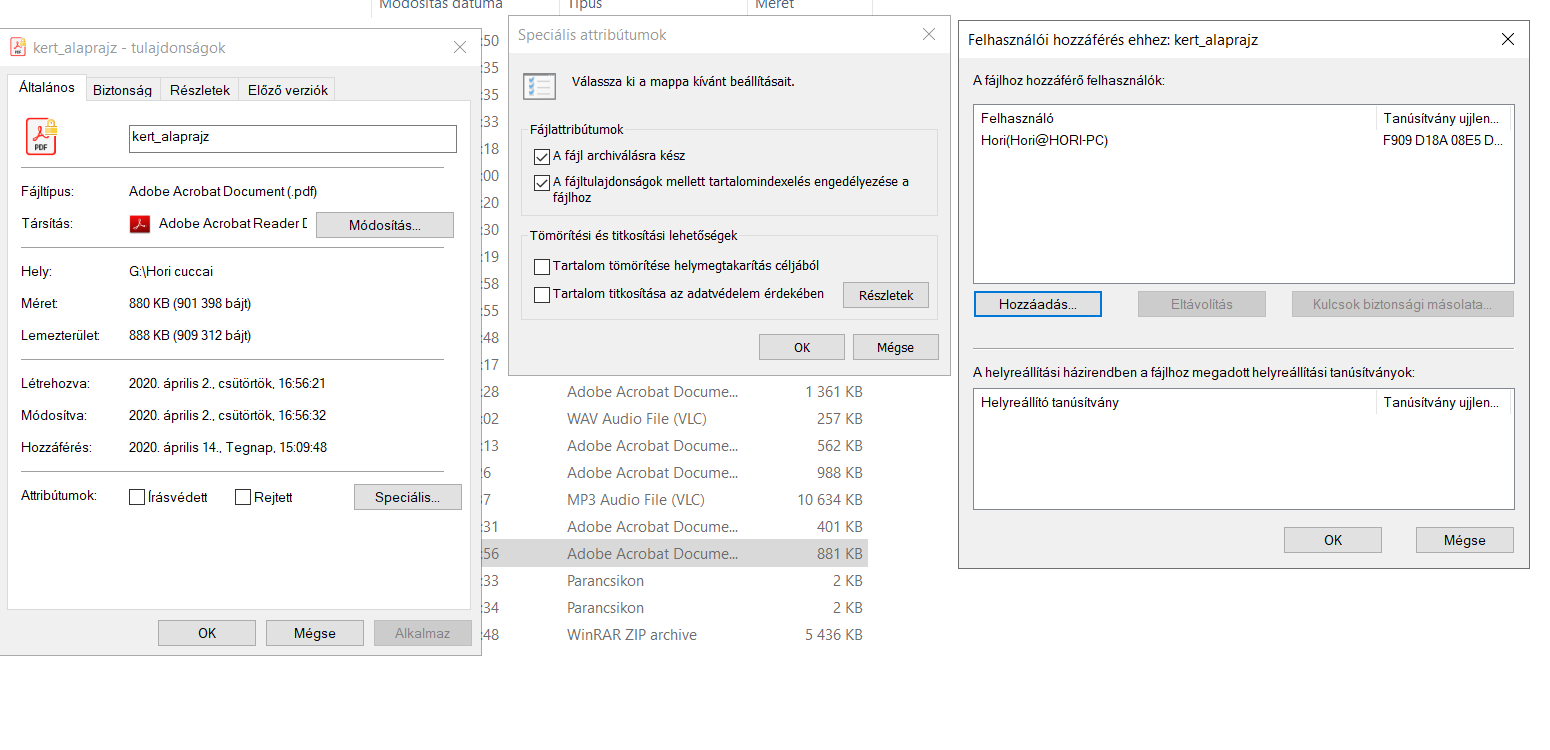
Task: Toggle the Írásvédett checkbox
Action: (137, 497)
